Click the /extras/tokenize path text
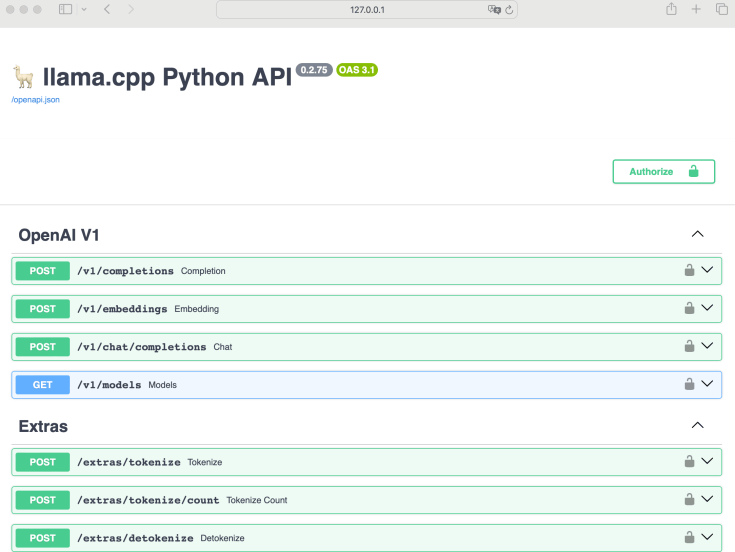 point(129,462)
